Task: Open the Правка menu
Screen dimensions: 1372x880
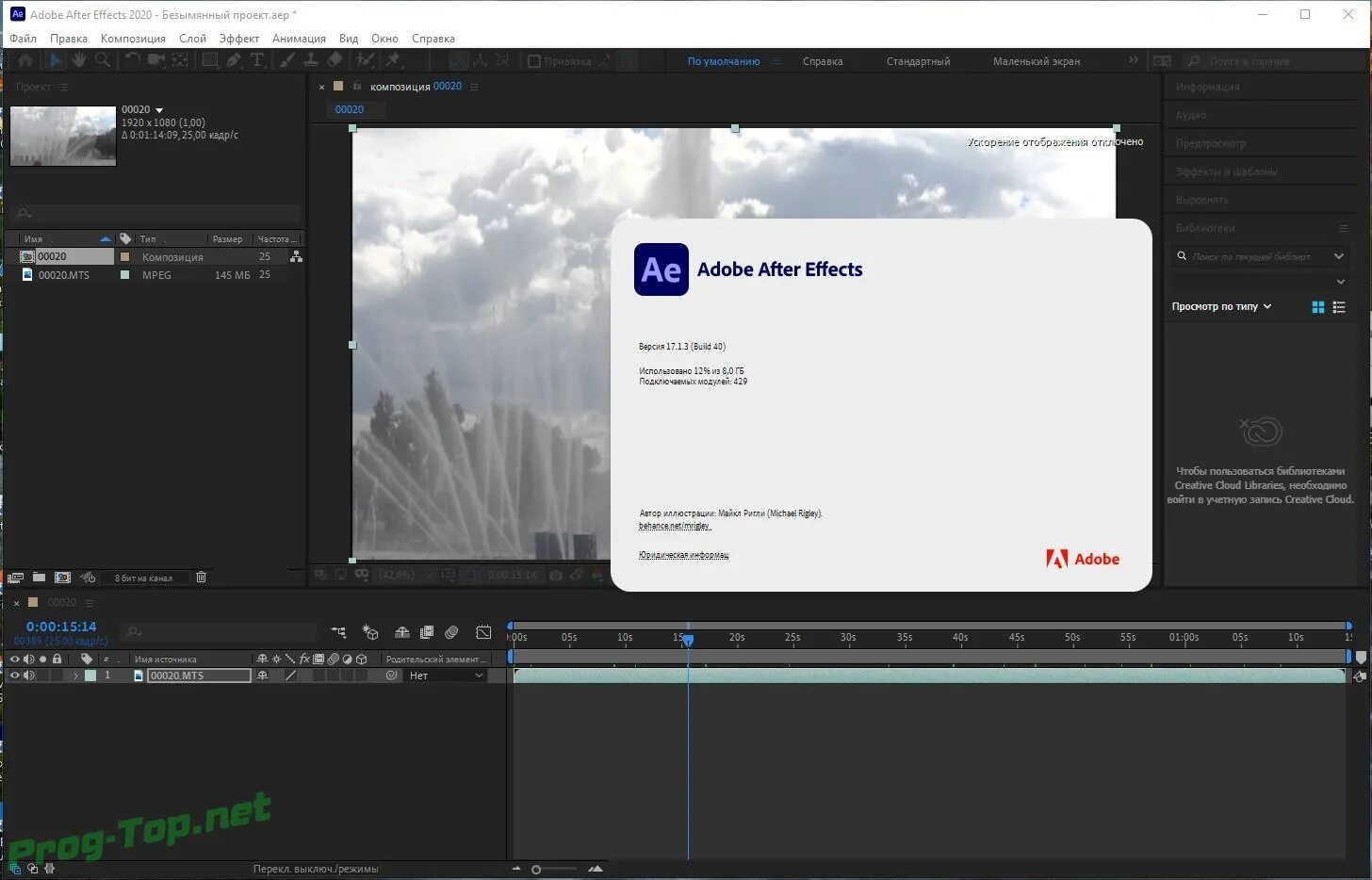Action: point(69,39)
